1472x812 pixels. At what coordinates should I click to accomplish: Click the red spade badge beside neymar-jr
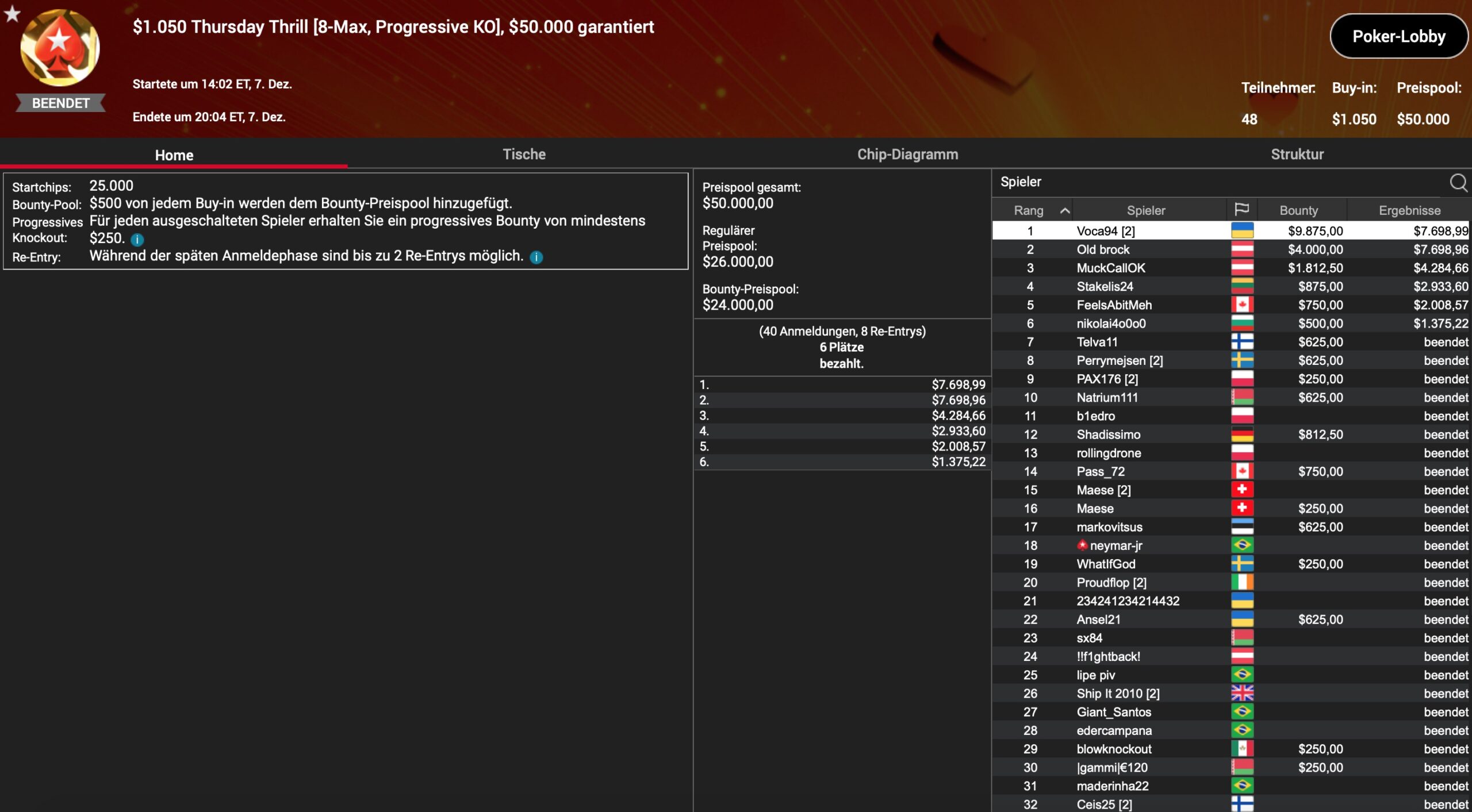point(1082,545)
